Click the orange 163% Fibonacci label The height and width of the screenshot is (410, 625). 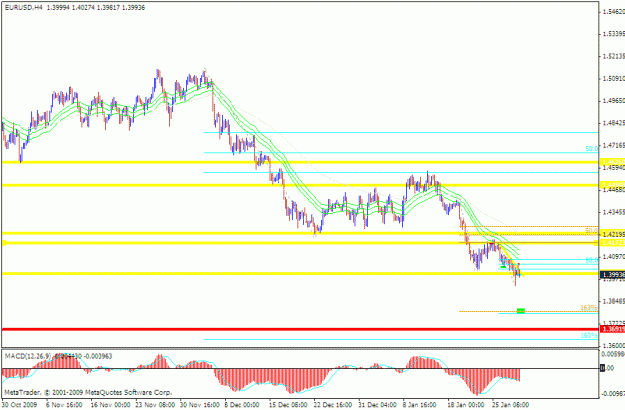coord(589,308)
